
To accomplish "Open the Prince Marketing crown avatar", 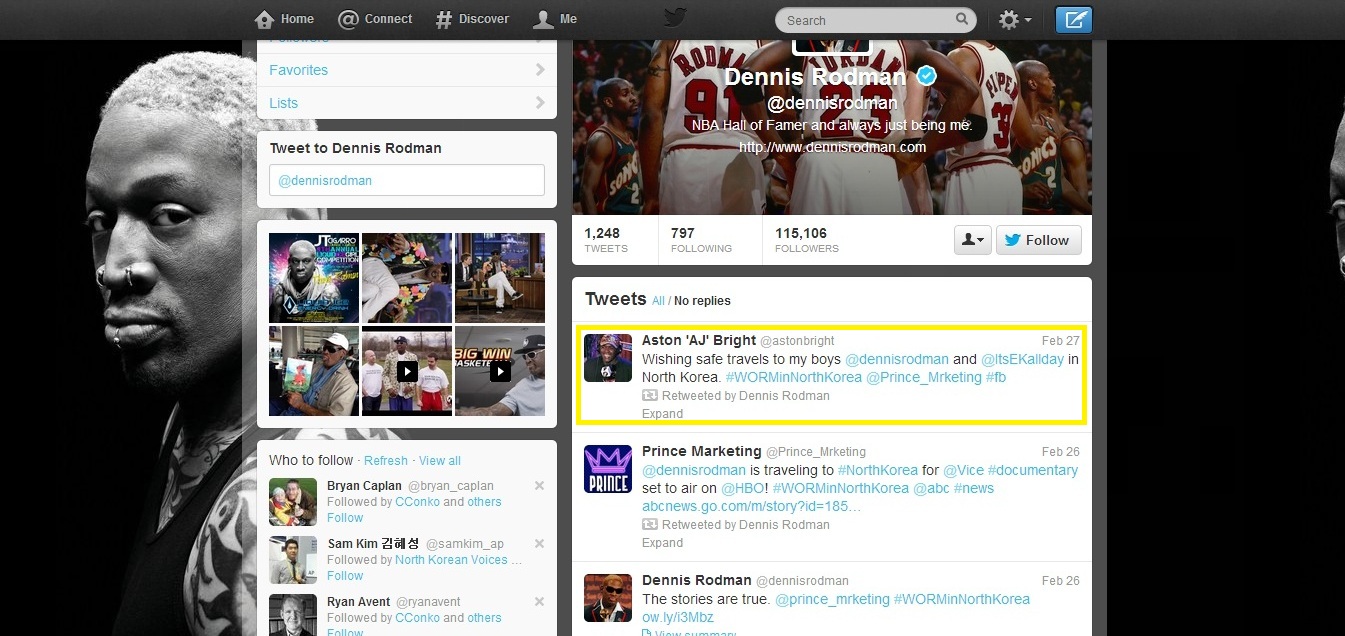I will 608,469.
